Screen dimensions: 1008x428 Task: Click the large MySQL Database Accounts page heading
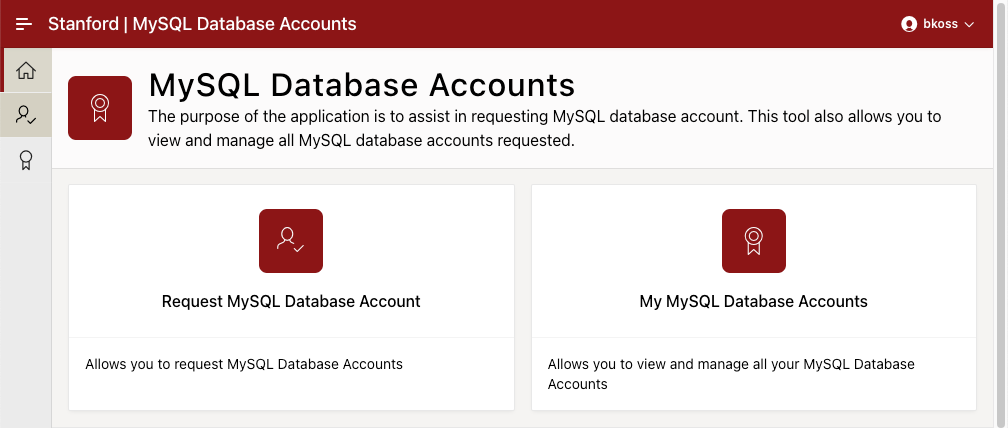[x=361, y=84]
